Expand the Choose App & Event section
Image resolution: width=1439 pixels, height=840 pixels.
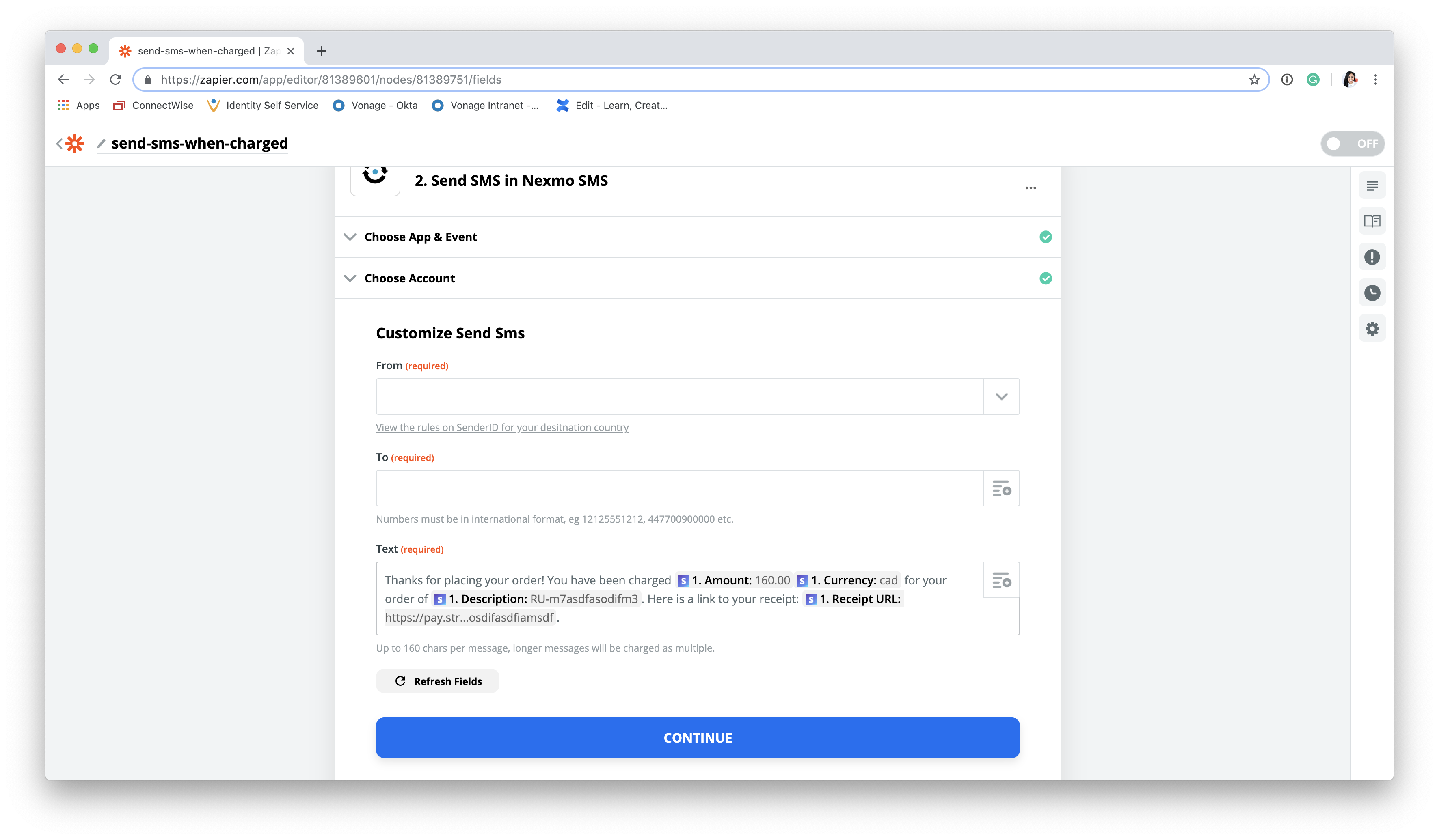pyautogui.click(x=350, y=237)
